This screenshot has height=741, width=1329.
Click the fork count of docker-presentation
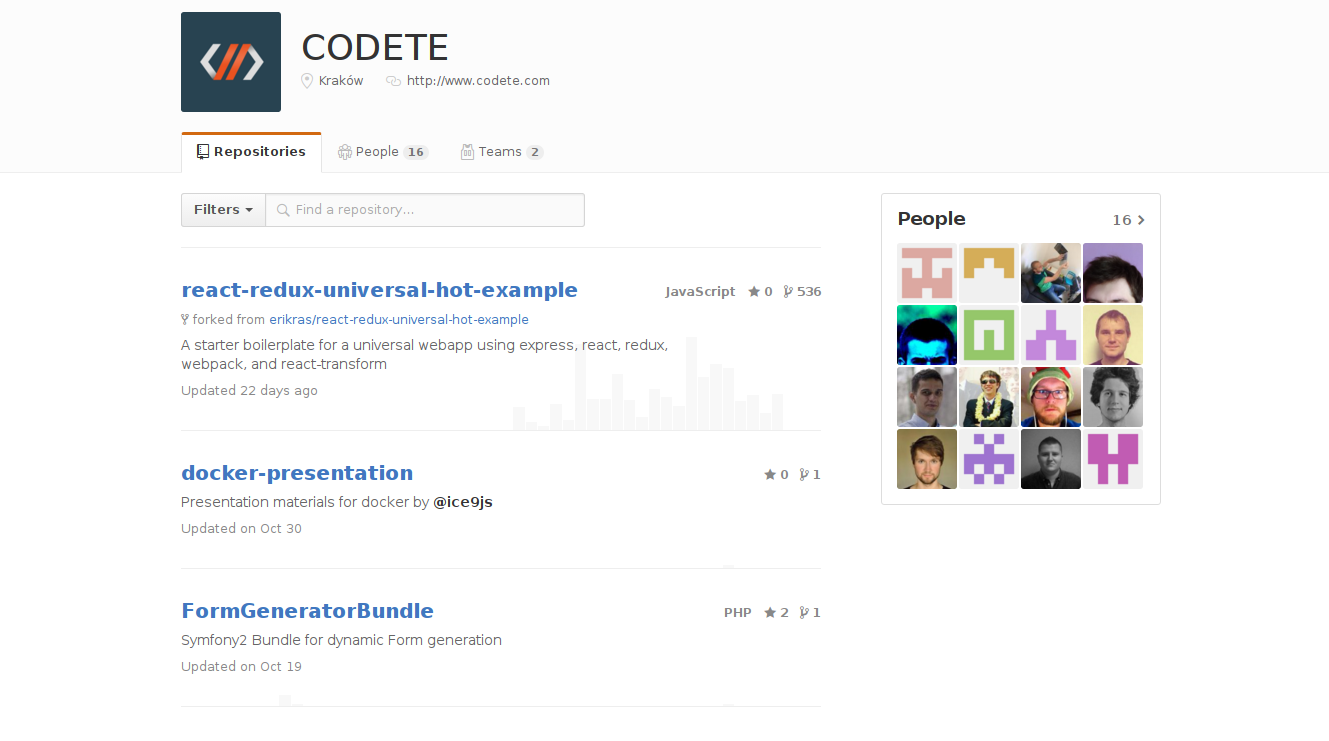click(810, 475)
